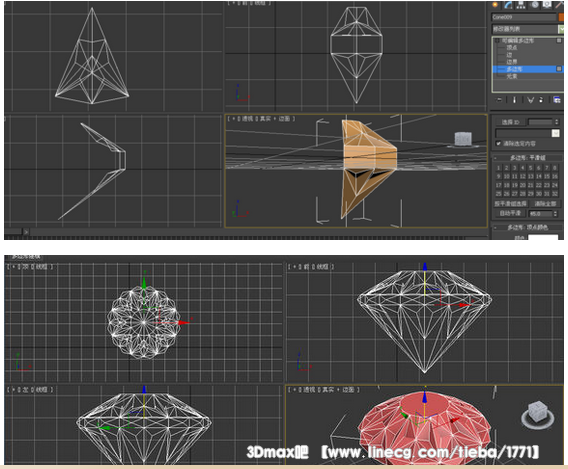Select the 顶点 sub-object level
The height and width of the screenshot is (469, 568).
click(512, 48)
